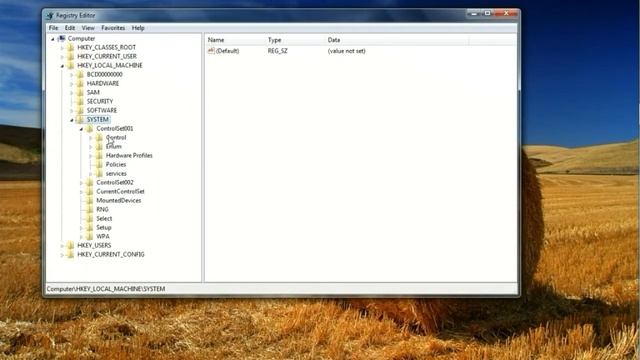Select the CurrentControlSet key label

click(120, 191)
